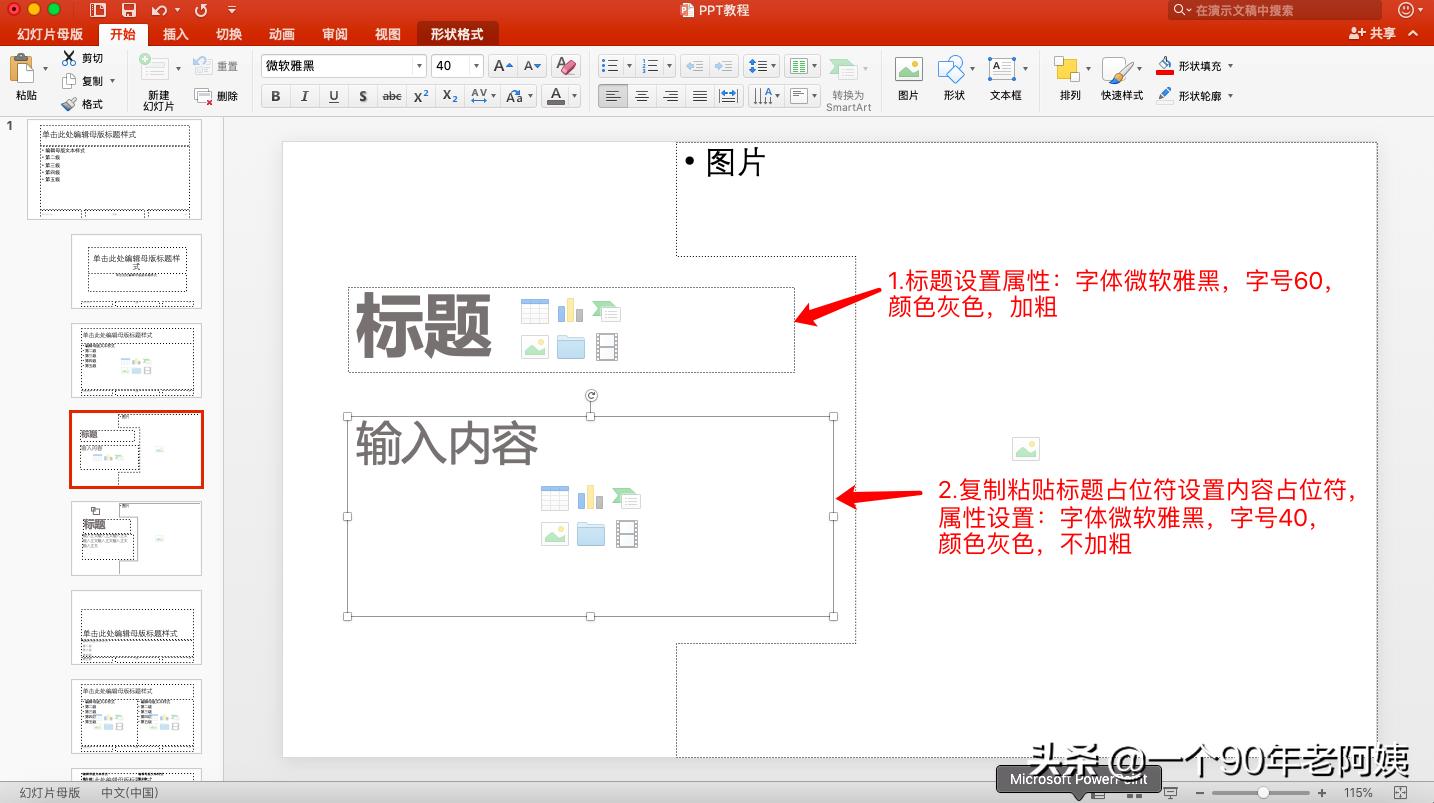Insert a picture using the 图片 icon
The width and height of the screenshot is (1434, 803).
coord(907,69)
